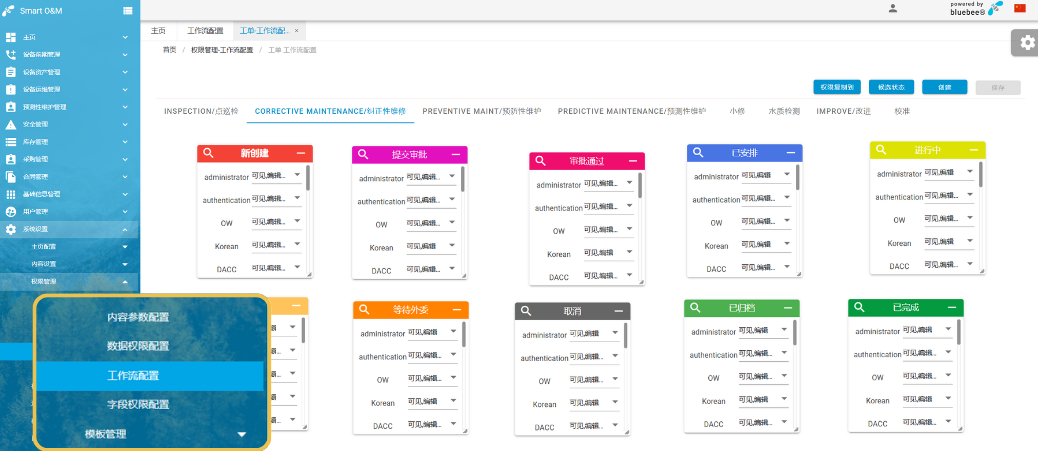Screen dimensions: 1038x451
Task: Click the 用户管理 face icon
Action: [x=11, y=212]
